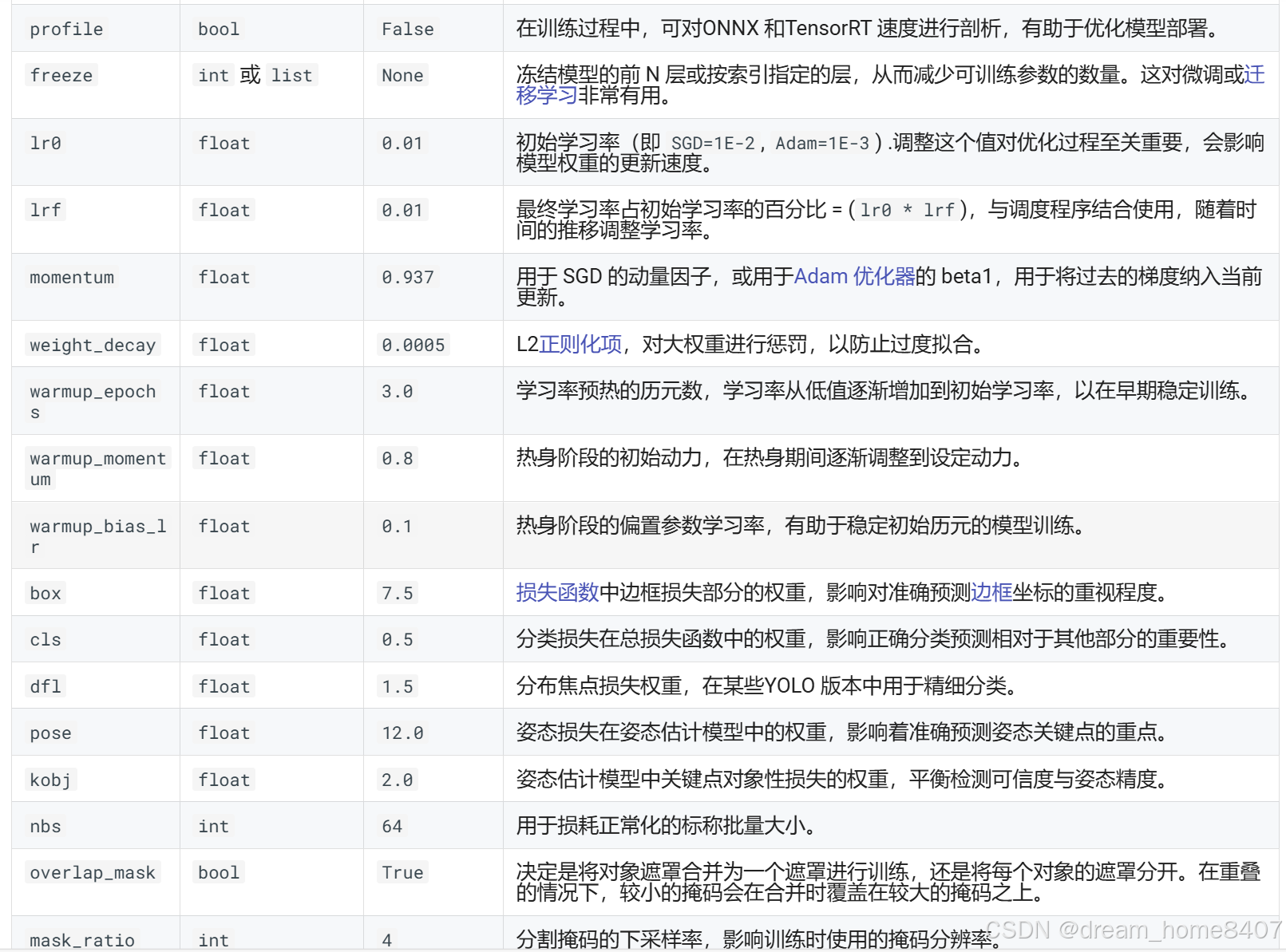
Task: Click the 7.5 default value of box
Action: [x=398, y=594]
